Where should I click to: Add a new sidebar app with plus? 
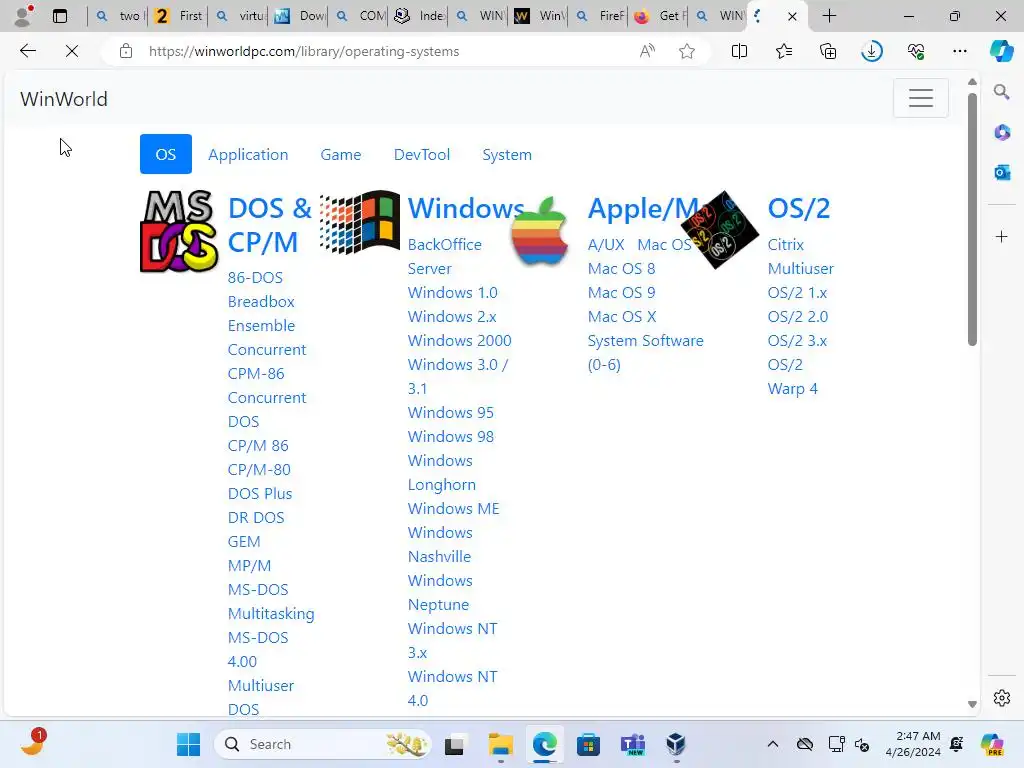[x=1002, y=236]
